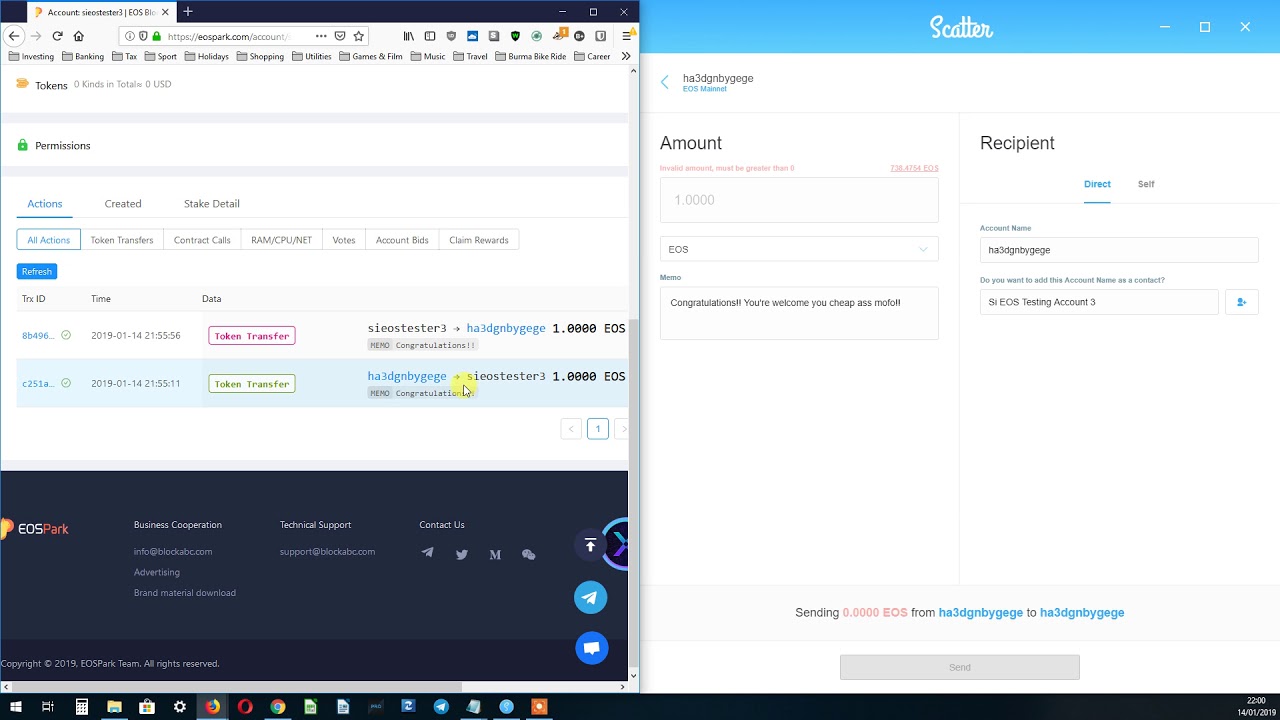Image resolution: width=1280 pixels, height=720 pixels.
Task: Click the Send button in Scatter
Action: coord(960,667)
